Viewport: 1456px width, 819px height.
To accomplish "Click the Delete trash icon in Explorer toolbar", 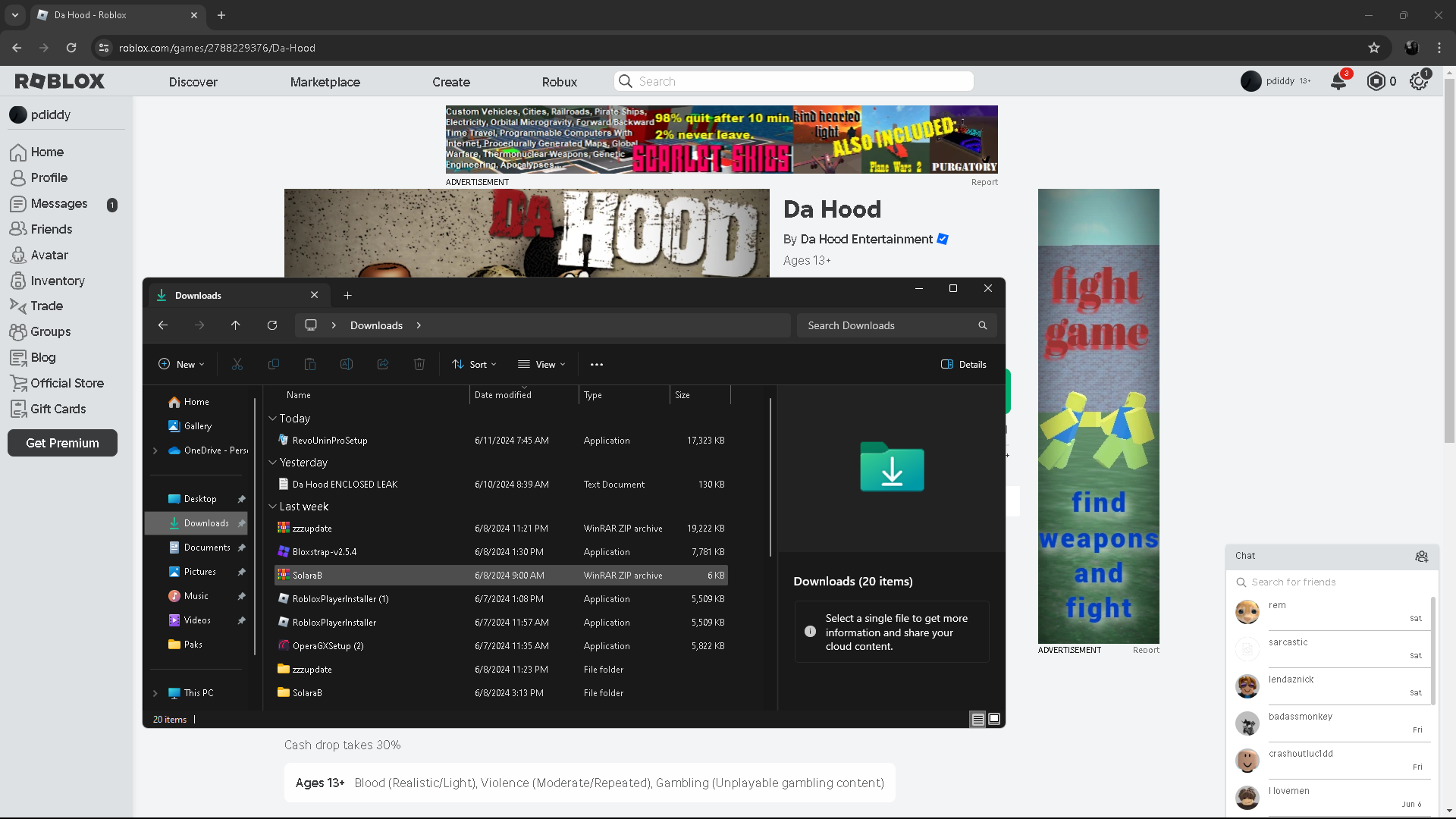I will pyautogui.click(x=419, y=365).
